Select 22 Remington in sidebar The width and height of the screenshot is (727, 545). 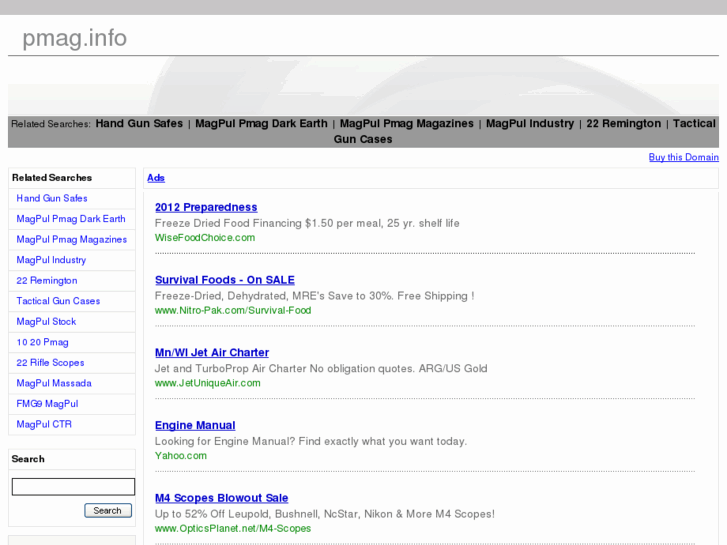(x=47, y=281)
